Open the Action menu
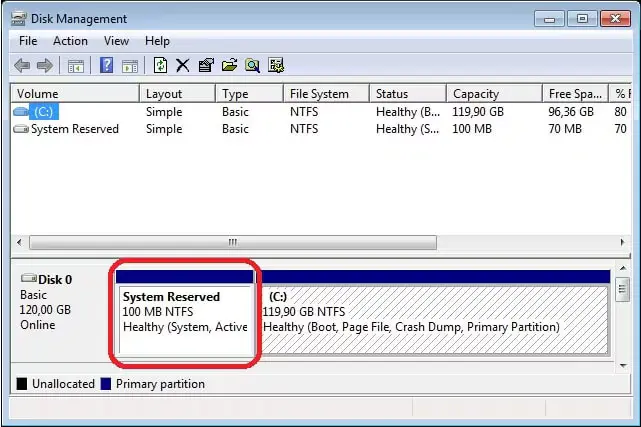The image size is (641, 427). point(70,41)
